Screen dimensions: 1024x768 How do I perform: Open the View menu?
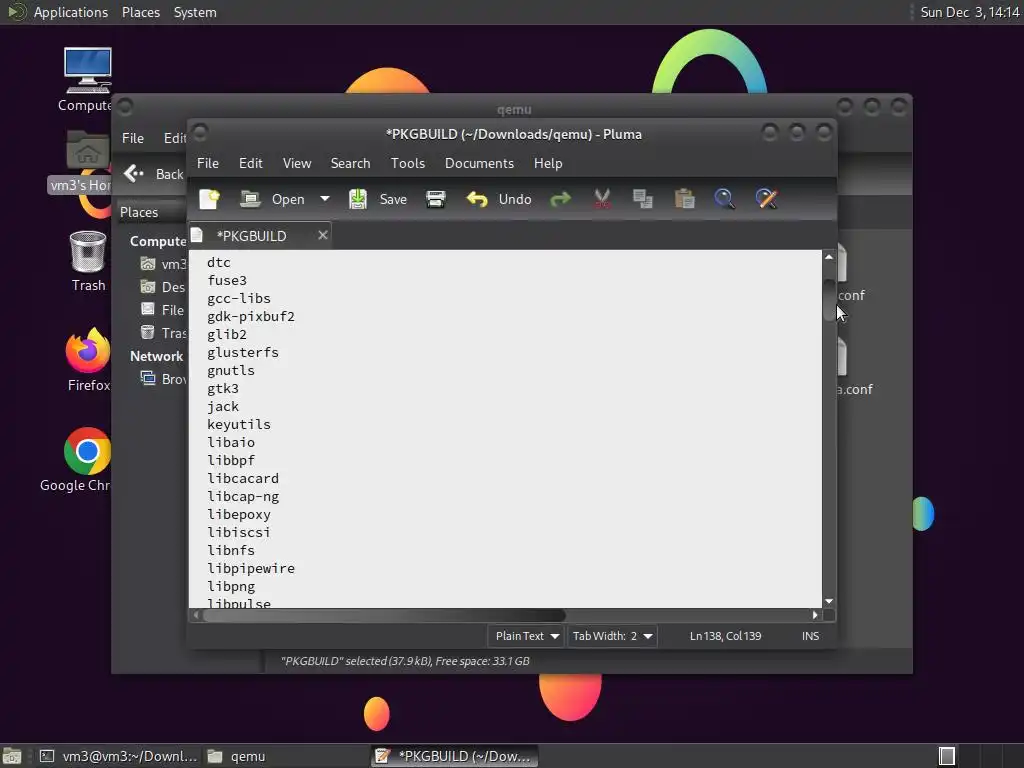[x=296, y=163]
